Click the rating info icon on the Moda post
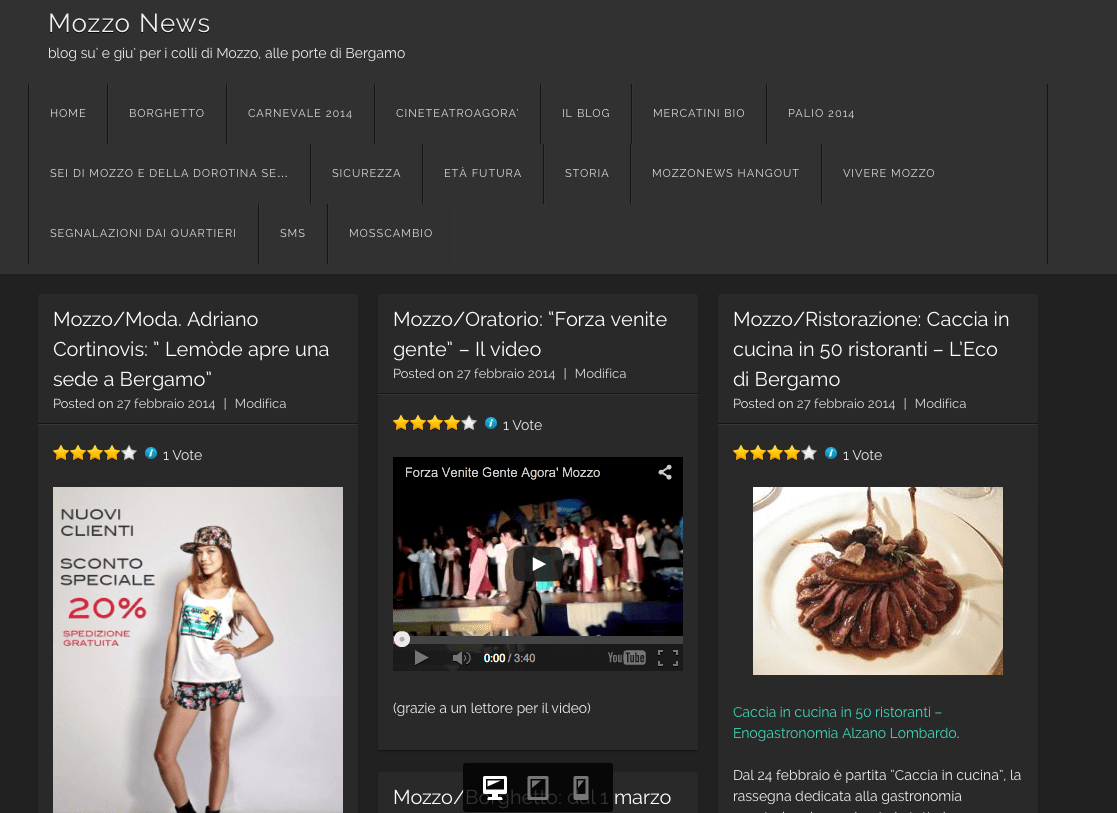The image size is (1117, 813). click(151, 453)
